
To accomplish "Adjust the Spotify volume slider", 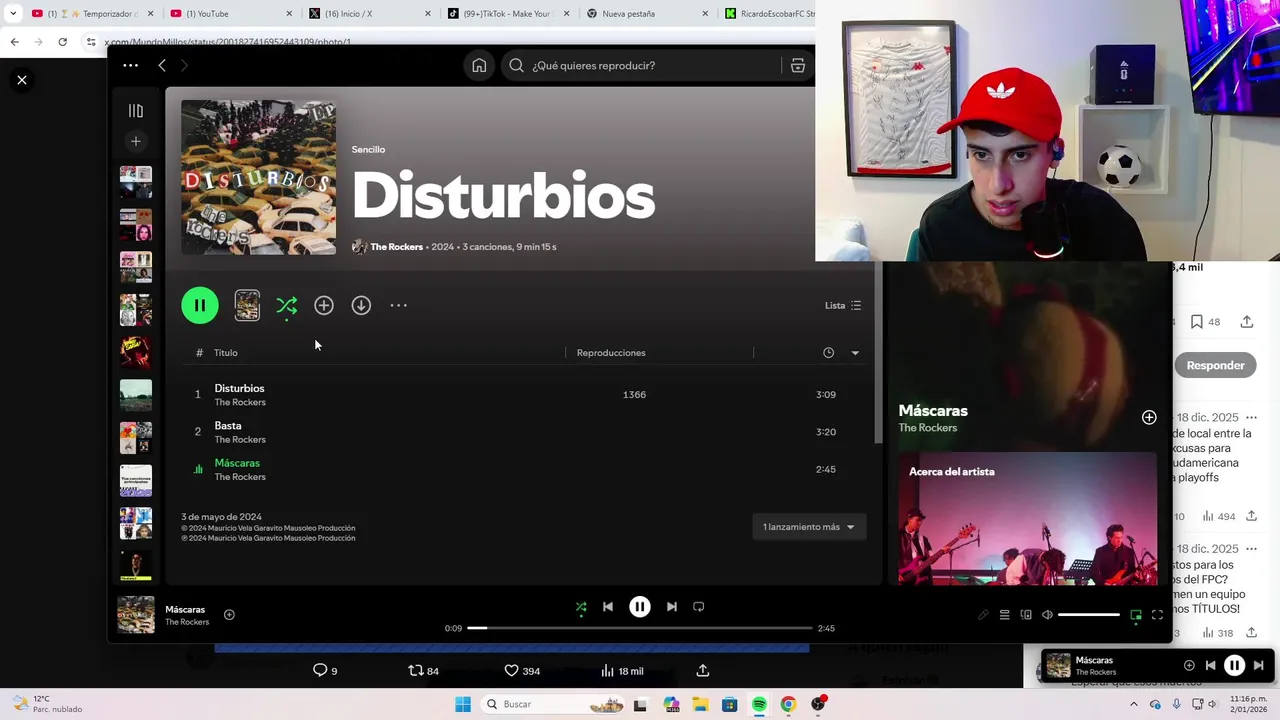I will click(1089, 615).
